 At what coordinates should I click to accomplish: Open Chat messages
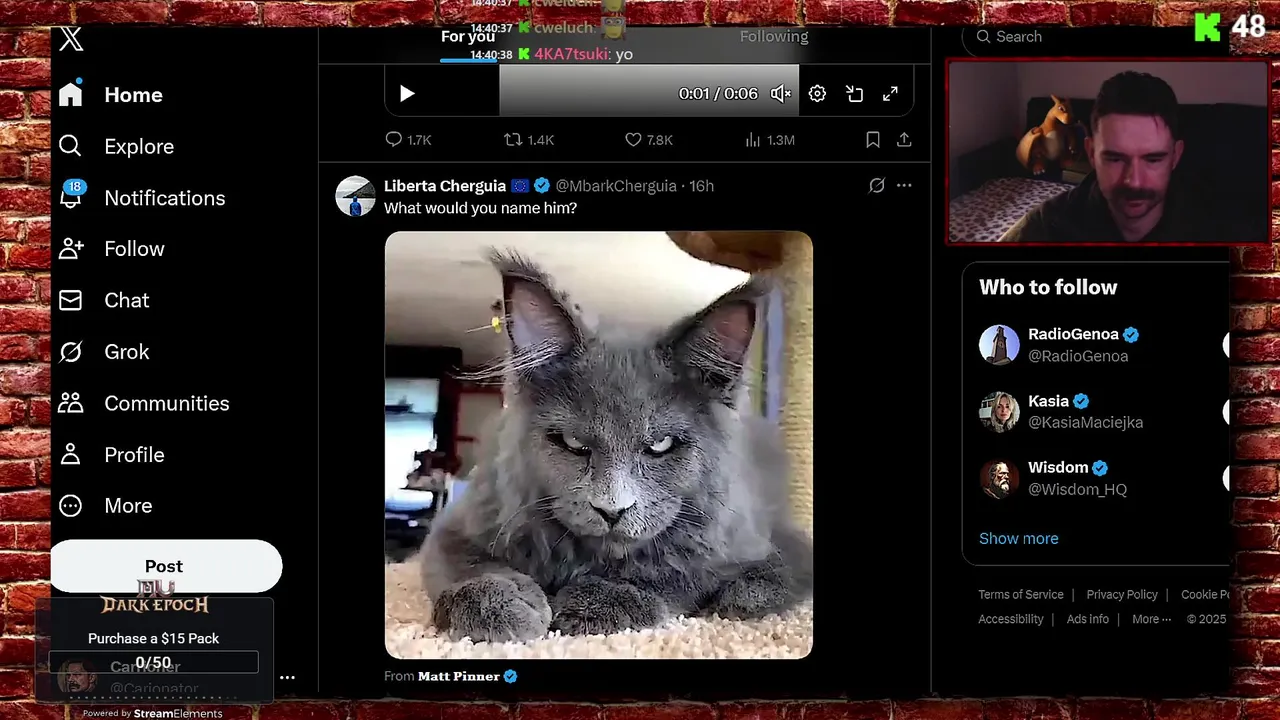(104, 300)
